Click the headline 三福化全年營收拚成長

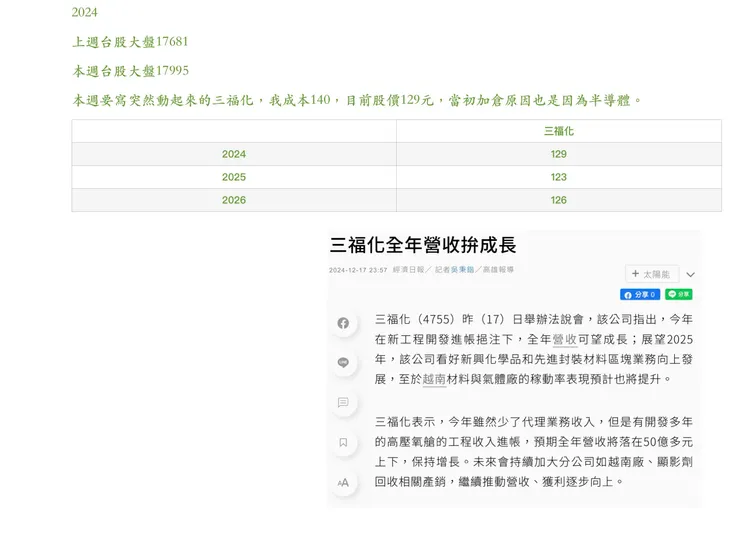(423, 245)
